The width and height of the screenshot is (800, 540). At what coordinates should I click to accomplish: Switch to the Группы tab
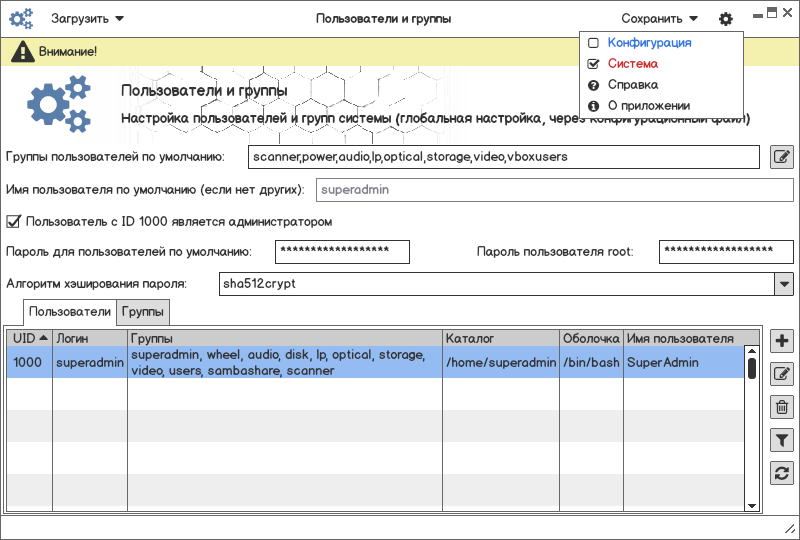pos(143,313)
